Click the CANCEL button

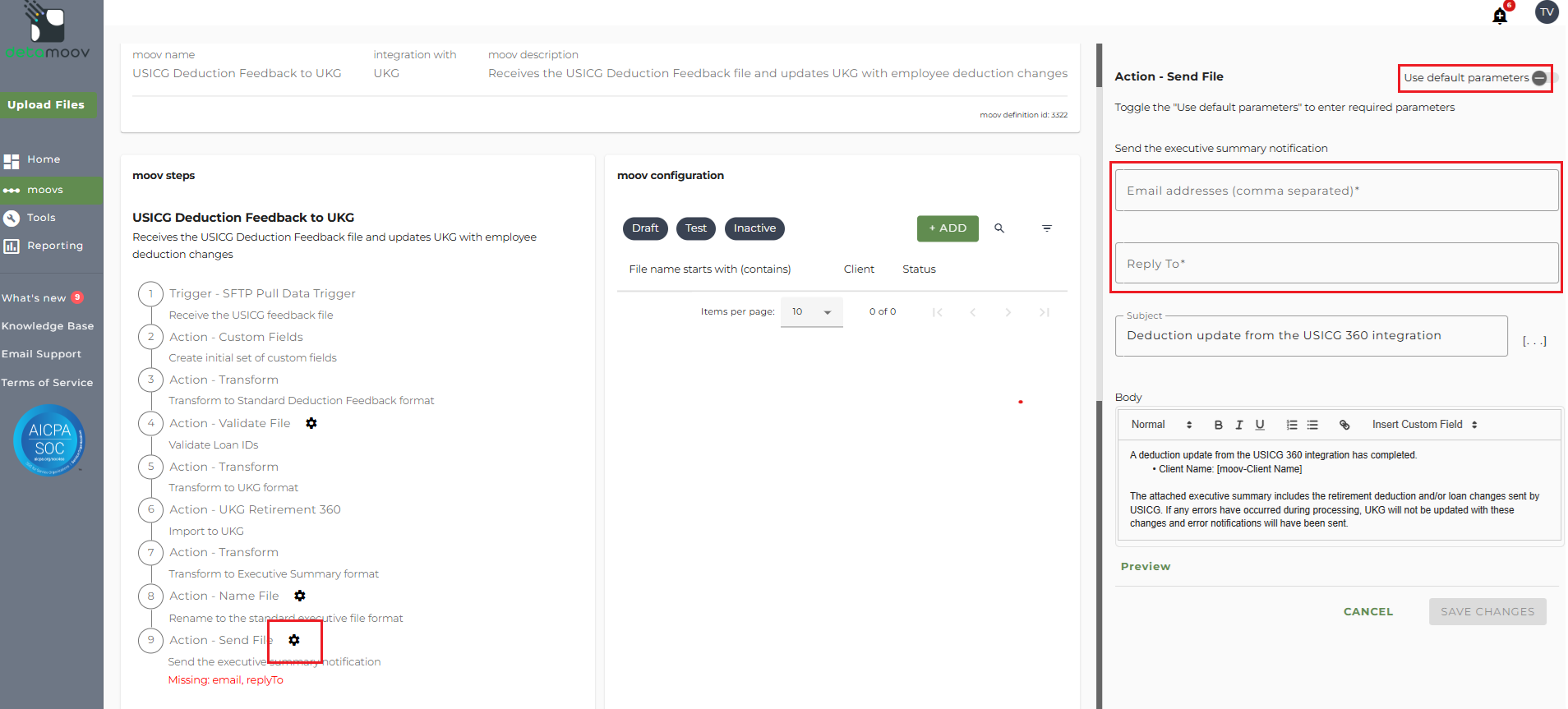(x=1368, y=612)
